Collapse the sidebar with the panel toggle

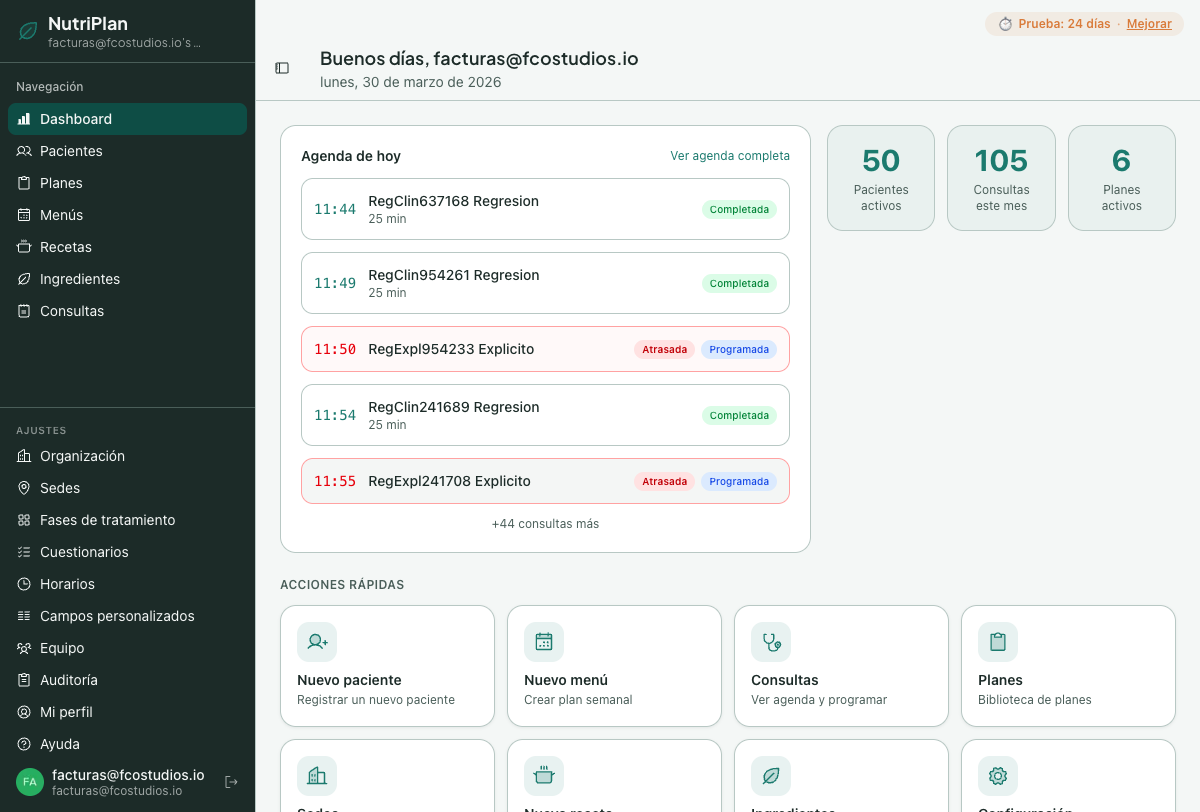[x=282, y=67]
